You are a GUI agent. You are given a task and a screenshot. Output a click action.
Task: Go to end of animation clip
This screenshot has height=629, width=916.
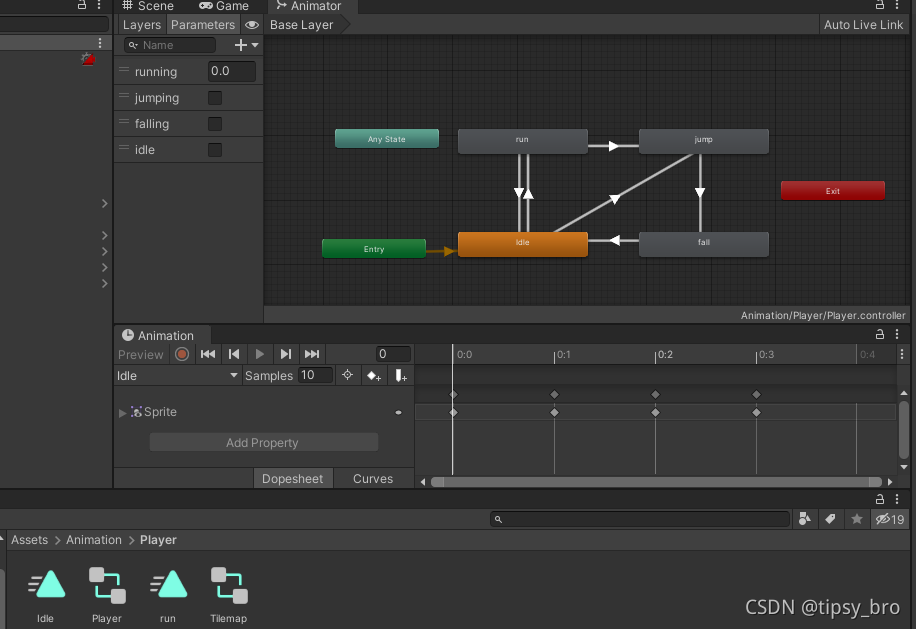pos(312,354)
